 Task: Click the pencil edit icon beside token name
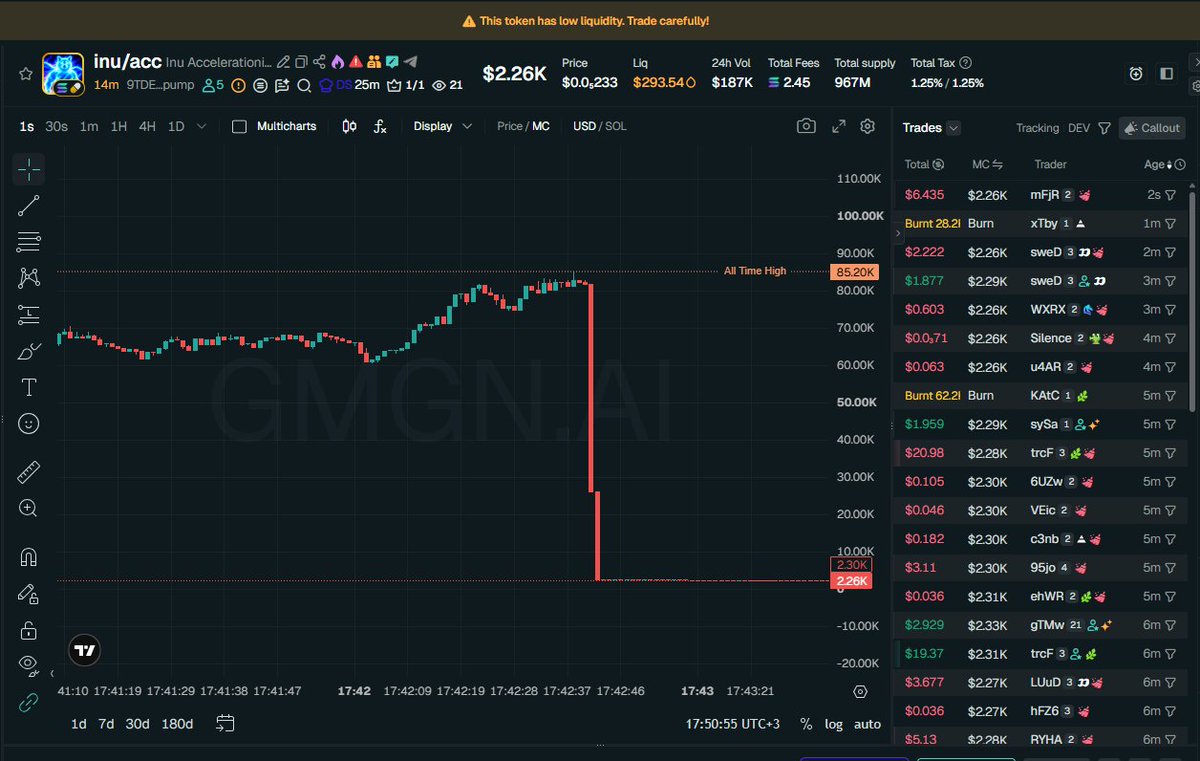coord(284,62)
